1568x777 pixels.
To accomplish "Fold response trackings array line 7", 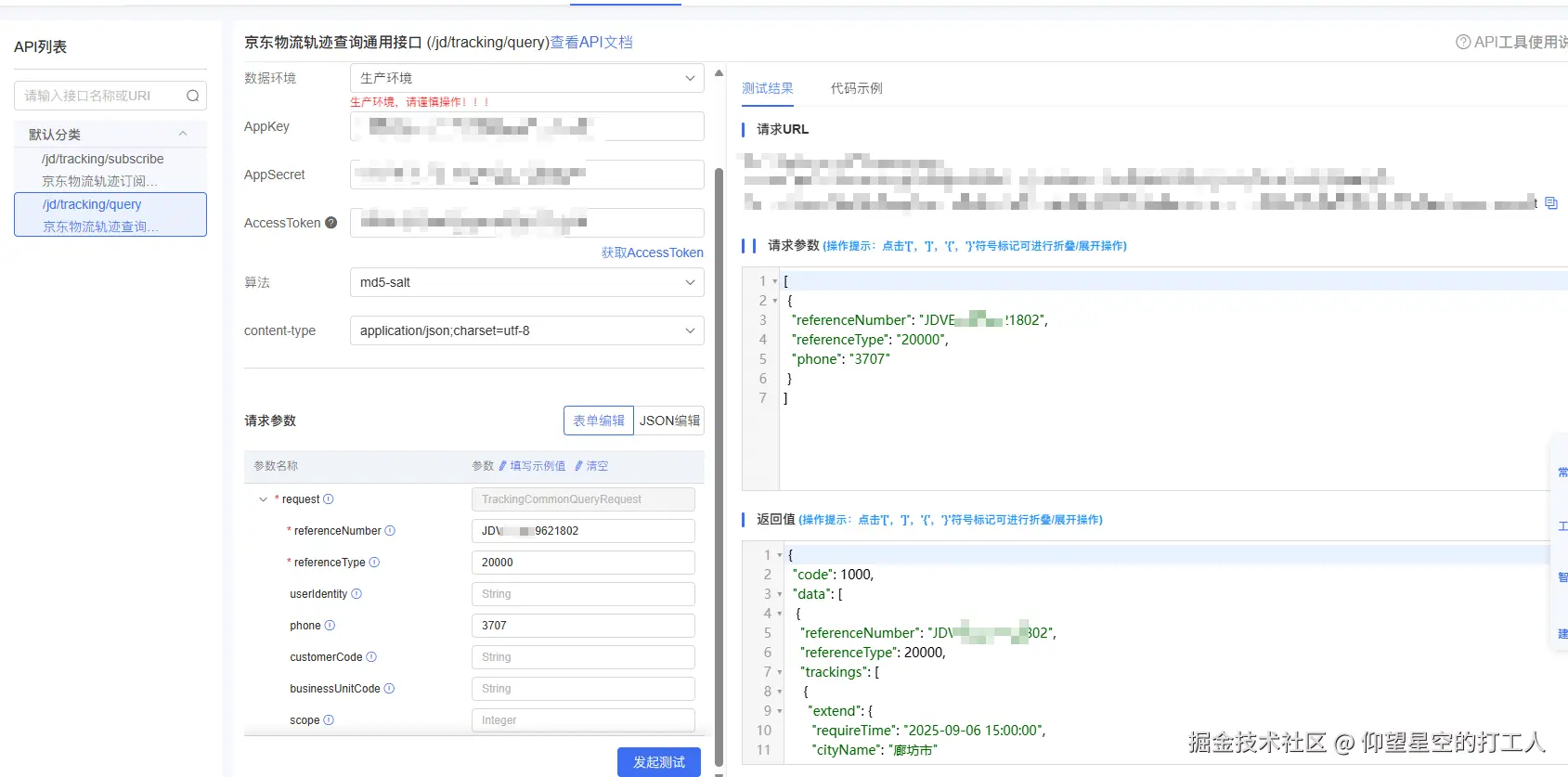I will [780, 672].
